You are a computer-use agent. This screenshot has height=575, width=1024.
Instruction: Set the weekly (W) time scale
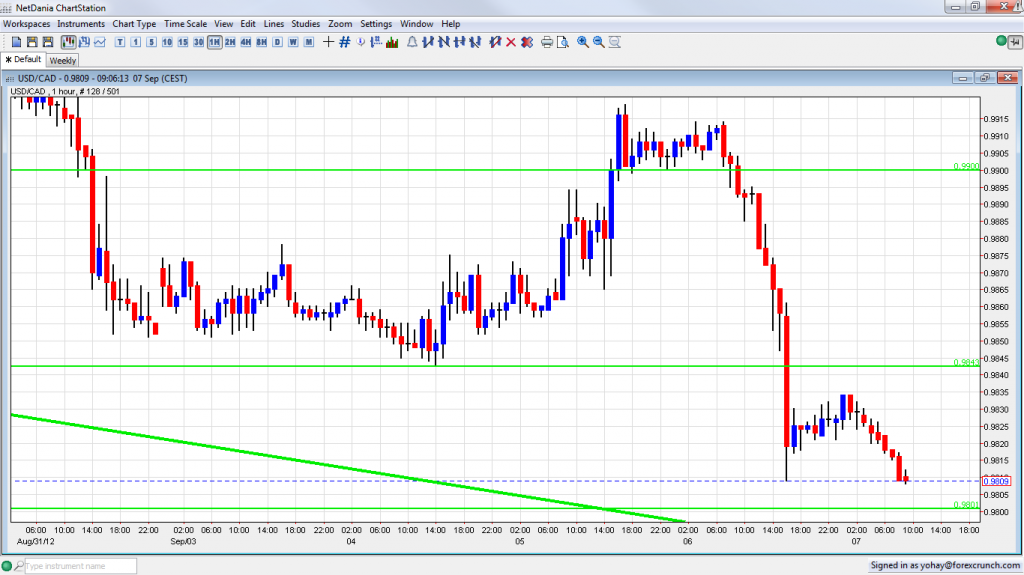click(x=293, y=42)
